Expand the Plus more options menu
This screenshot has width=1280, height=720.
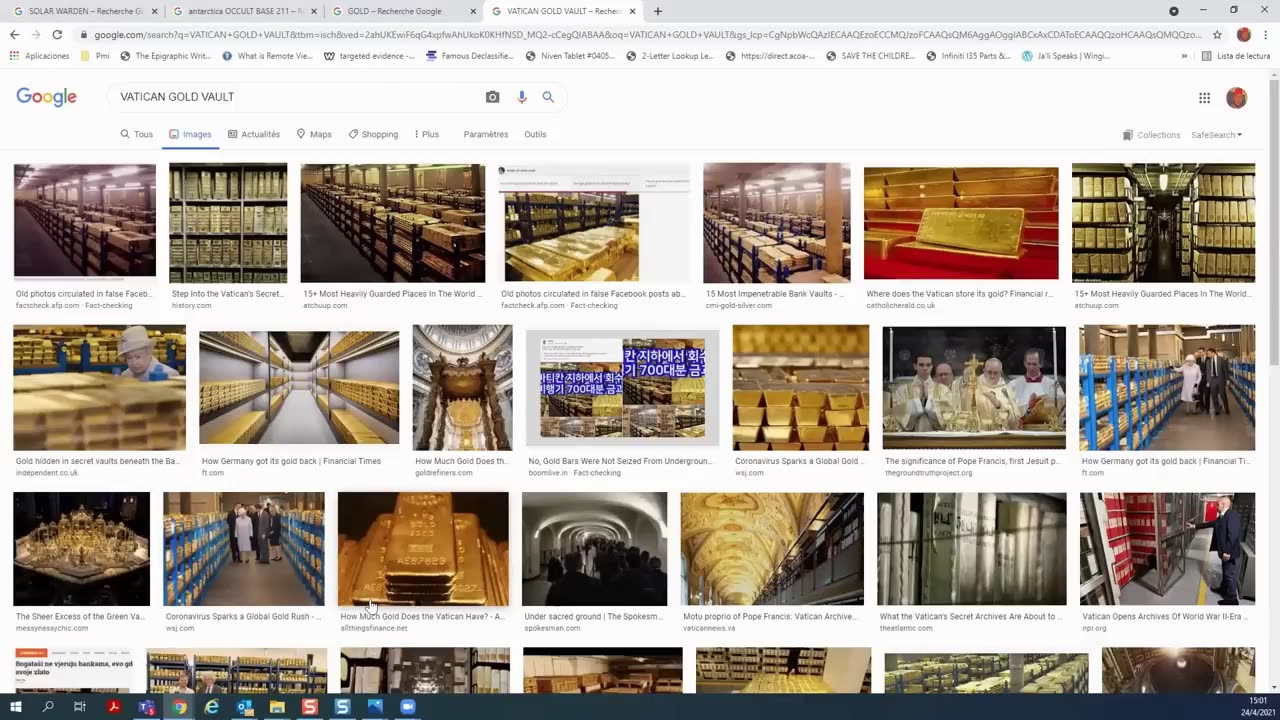tap(426, 134)
